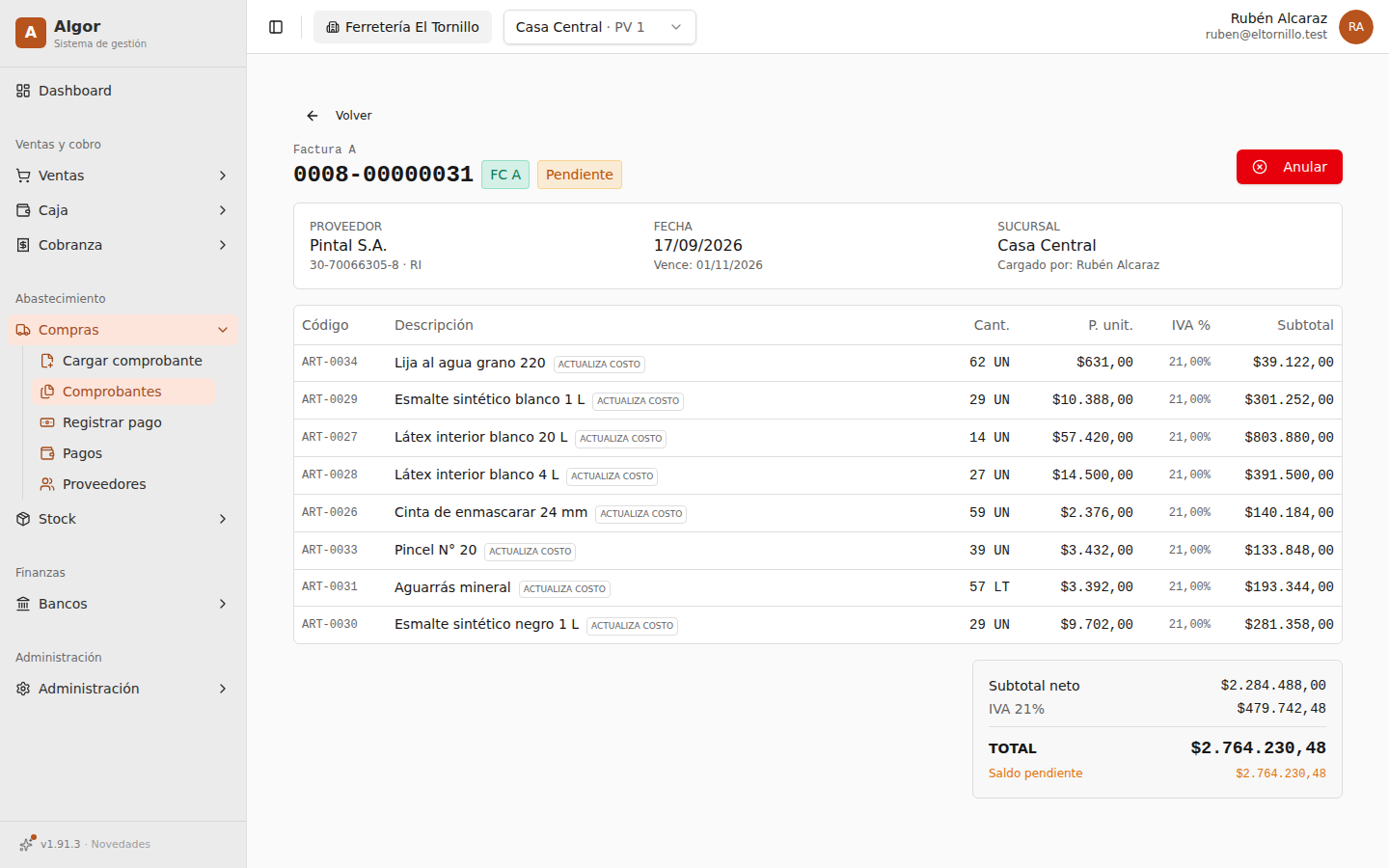1389x868 pixels.
Task: Collapse the Compras menu chevron
Action: point(223,330)
